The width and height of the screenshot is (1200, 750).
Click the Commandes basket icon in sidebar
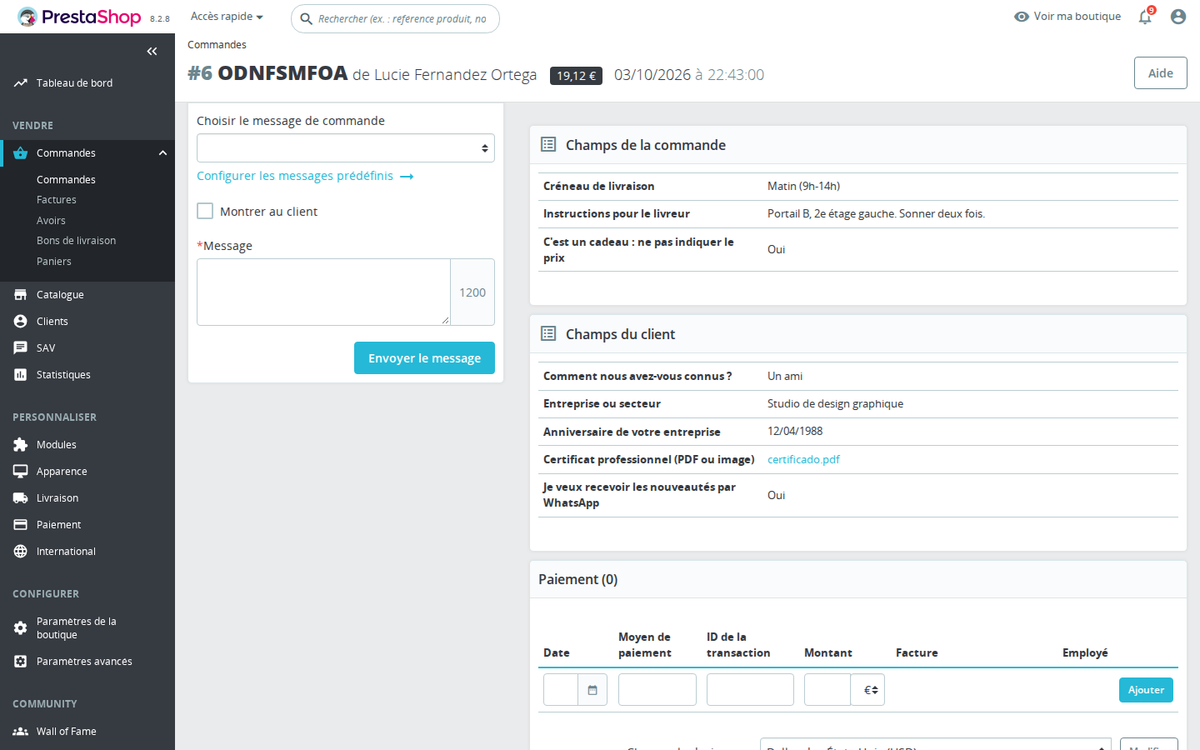click(x=20, y=153)
